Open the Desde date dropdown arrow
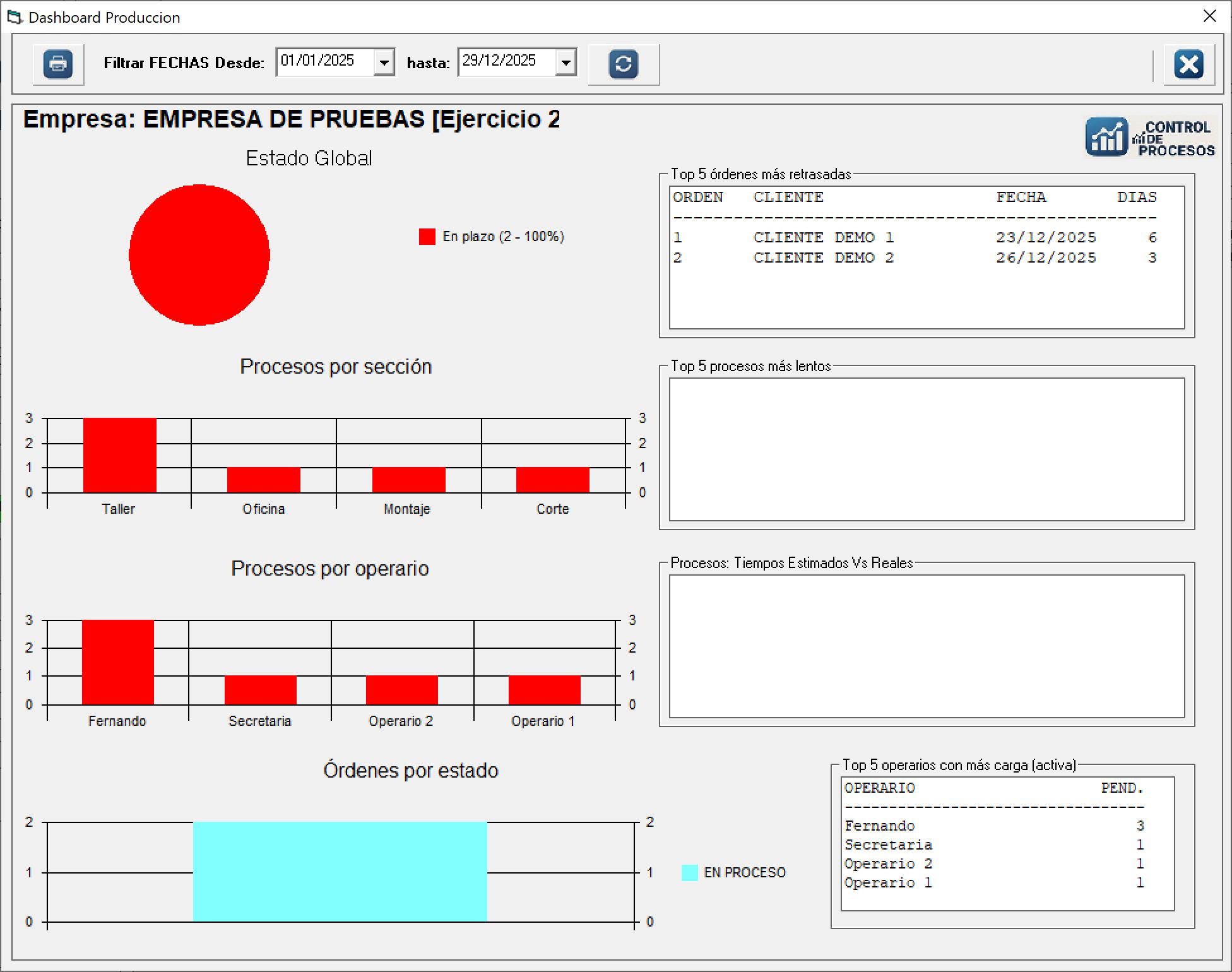Image resolution: width=1232 pixels, height=972 pixels. [383, 62]
